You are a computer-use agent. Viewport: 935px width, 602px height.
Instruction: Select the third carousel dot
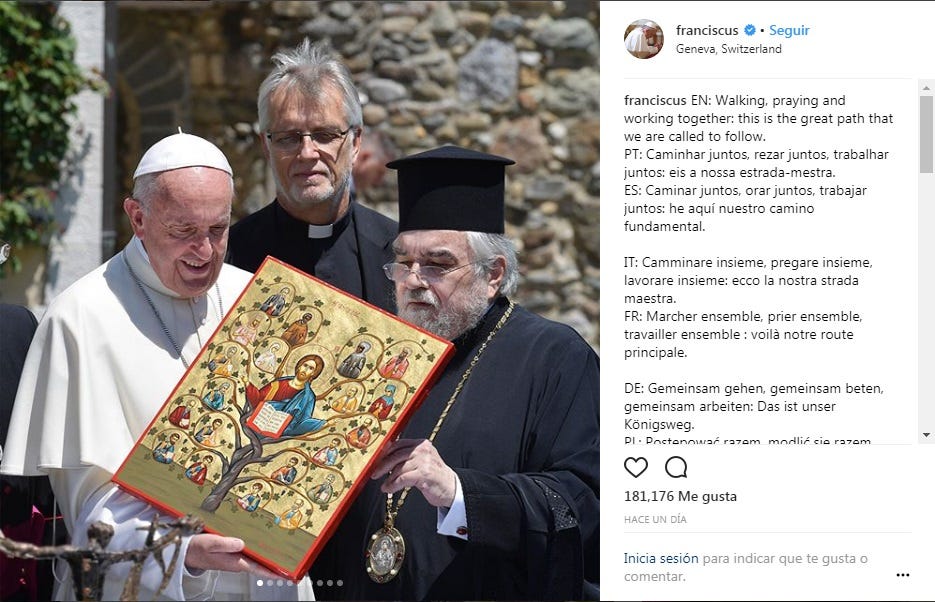[x=280, y=583]
